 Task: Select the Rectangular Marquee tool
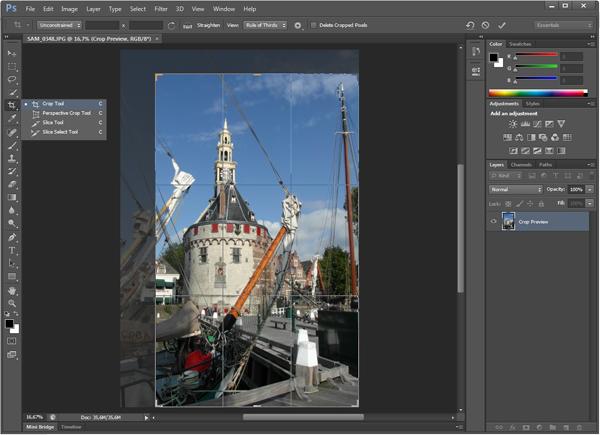12,66
